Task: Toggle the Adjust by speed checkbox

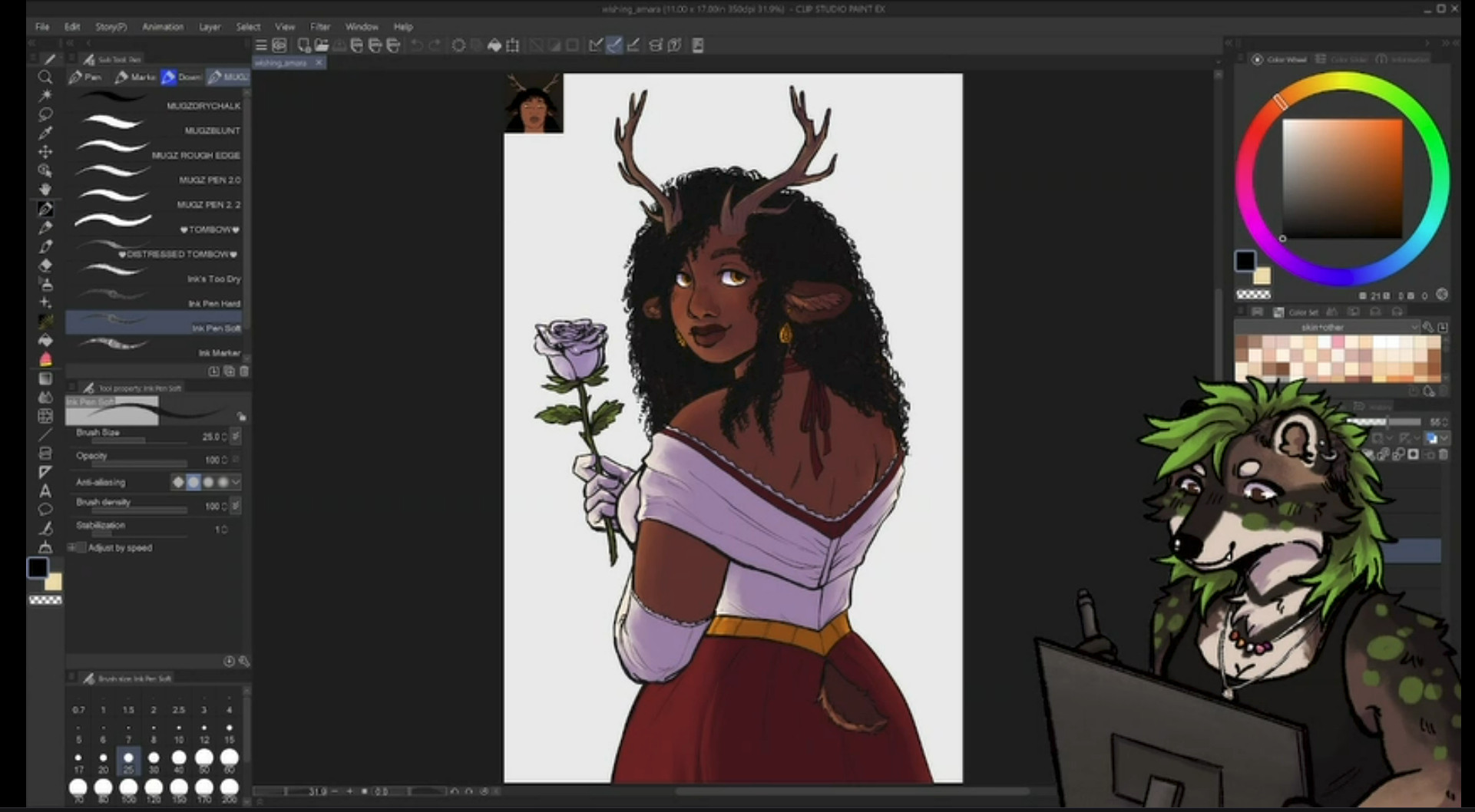Action: pos(80,548)
